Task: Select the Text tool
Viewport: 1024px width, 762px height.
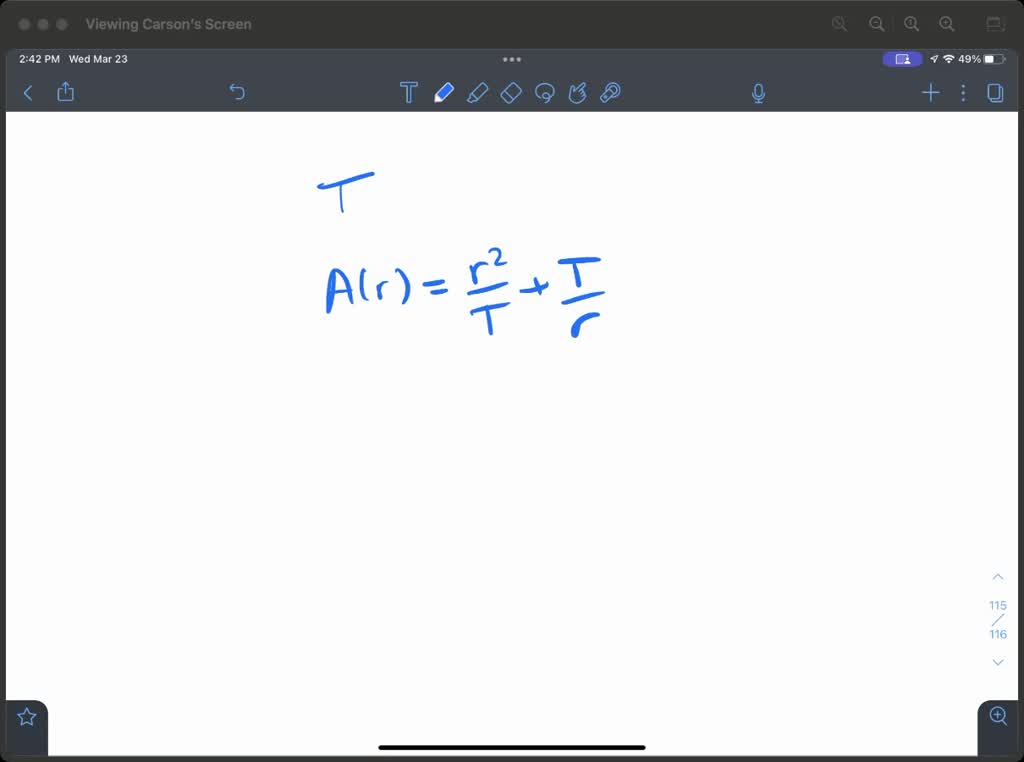Action: [x=408, y=92]
